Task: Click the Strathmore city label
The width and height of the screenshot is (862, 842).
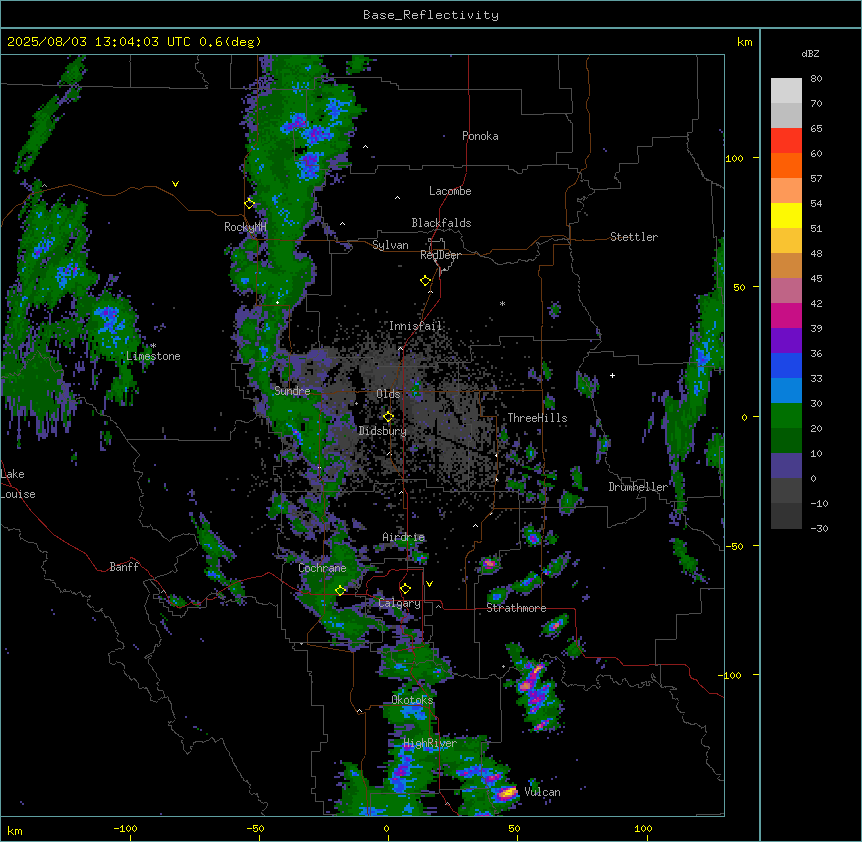Action: click(x=516, y=608)
